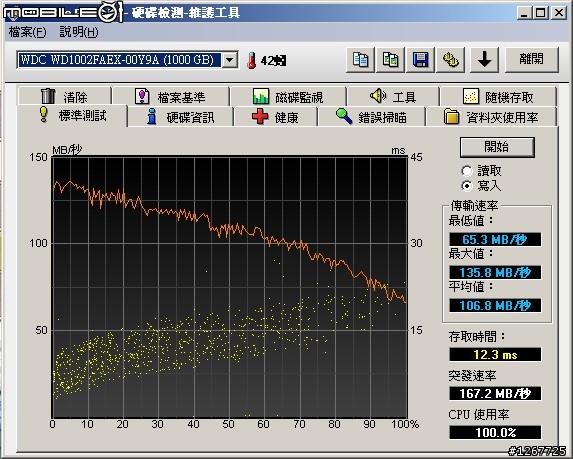Select the 寫入 write radio button
Viewport: 573px width, 459px height.
pos(467,186)
